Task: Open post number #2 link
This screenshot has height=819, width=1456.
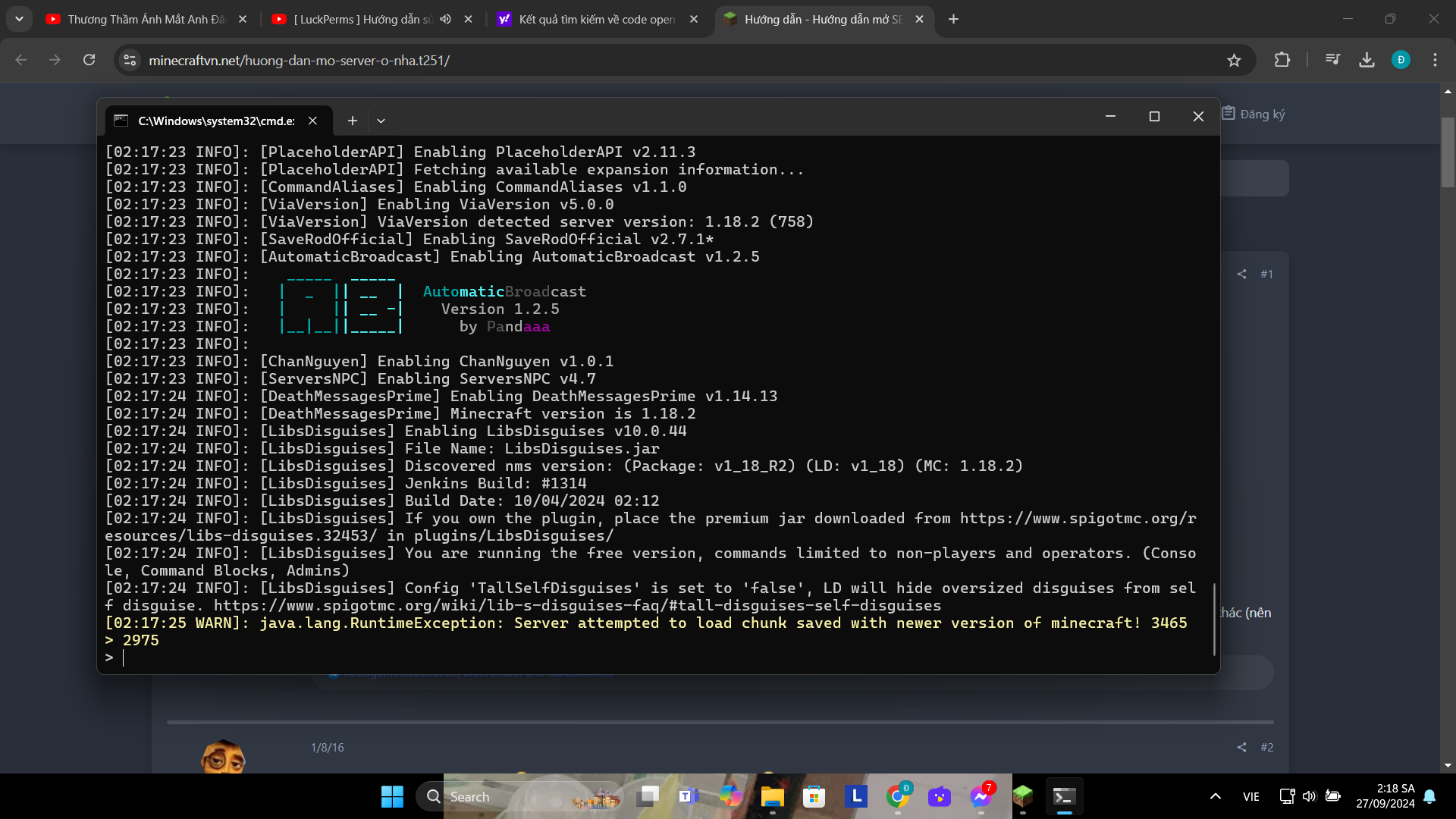Action: click(x=1266, y=747)
